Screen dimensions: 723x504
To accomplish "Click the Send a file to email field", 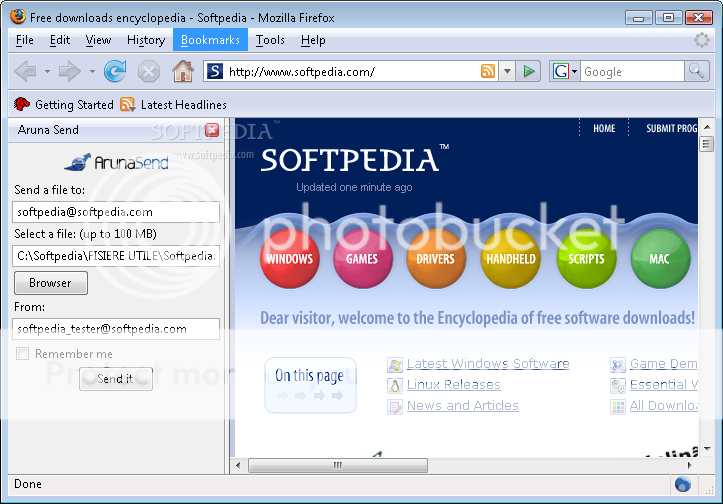I will click(116, 212).
